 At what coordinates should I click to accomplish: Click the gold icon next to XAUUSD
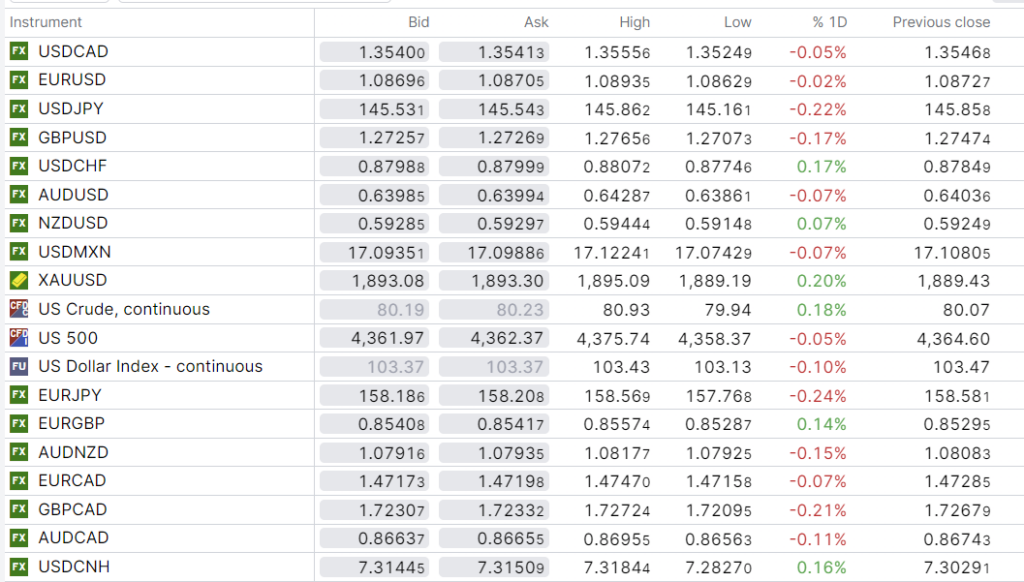pyautogui.click(x=19, y=281)
